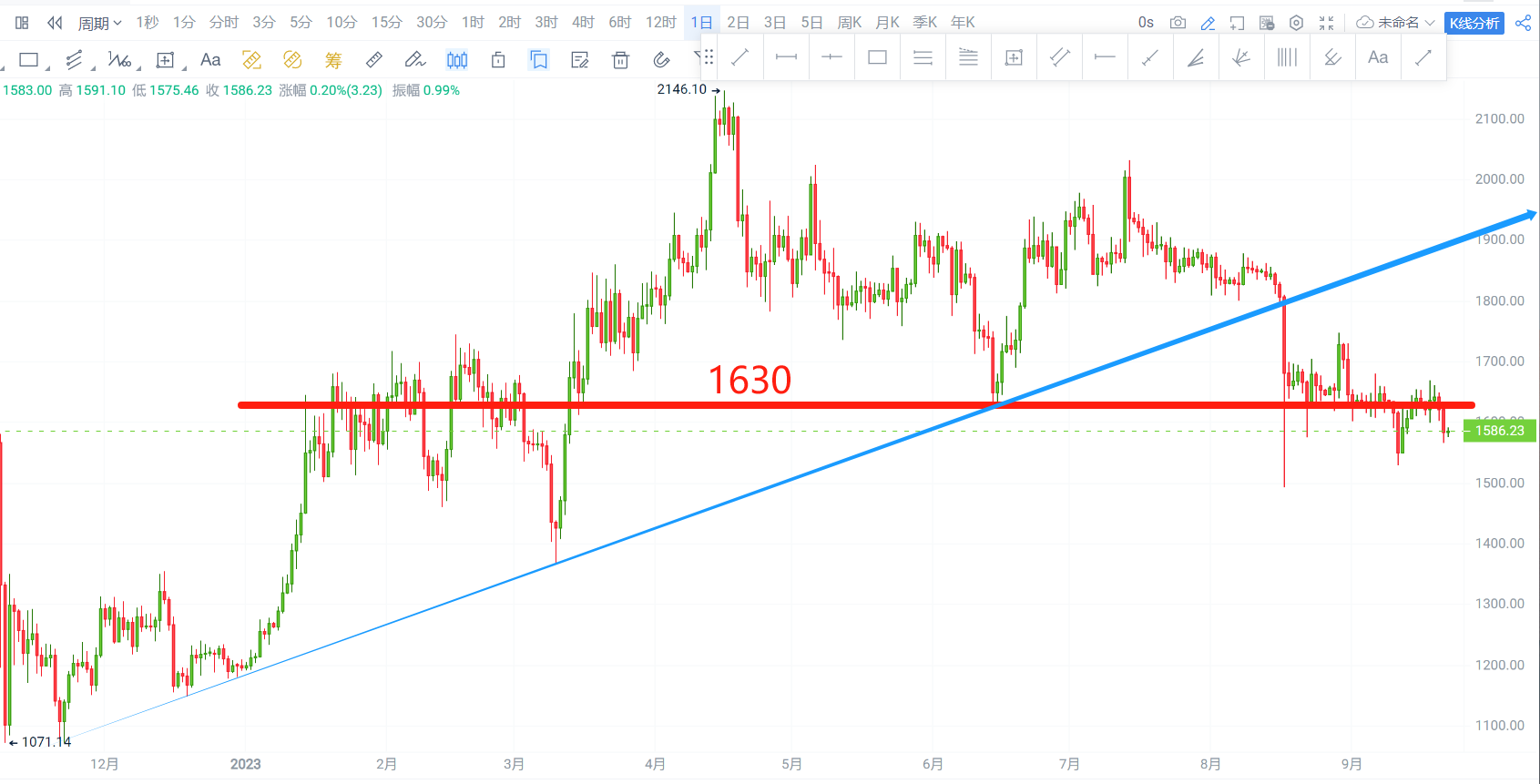Open the 周期 period dropdown
1540x784 pixels.
click(x=99, y=23)
